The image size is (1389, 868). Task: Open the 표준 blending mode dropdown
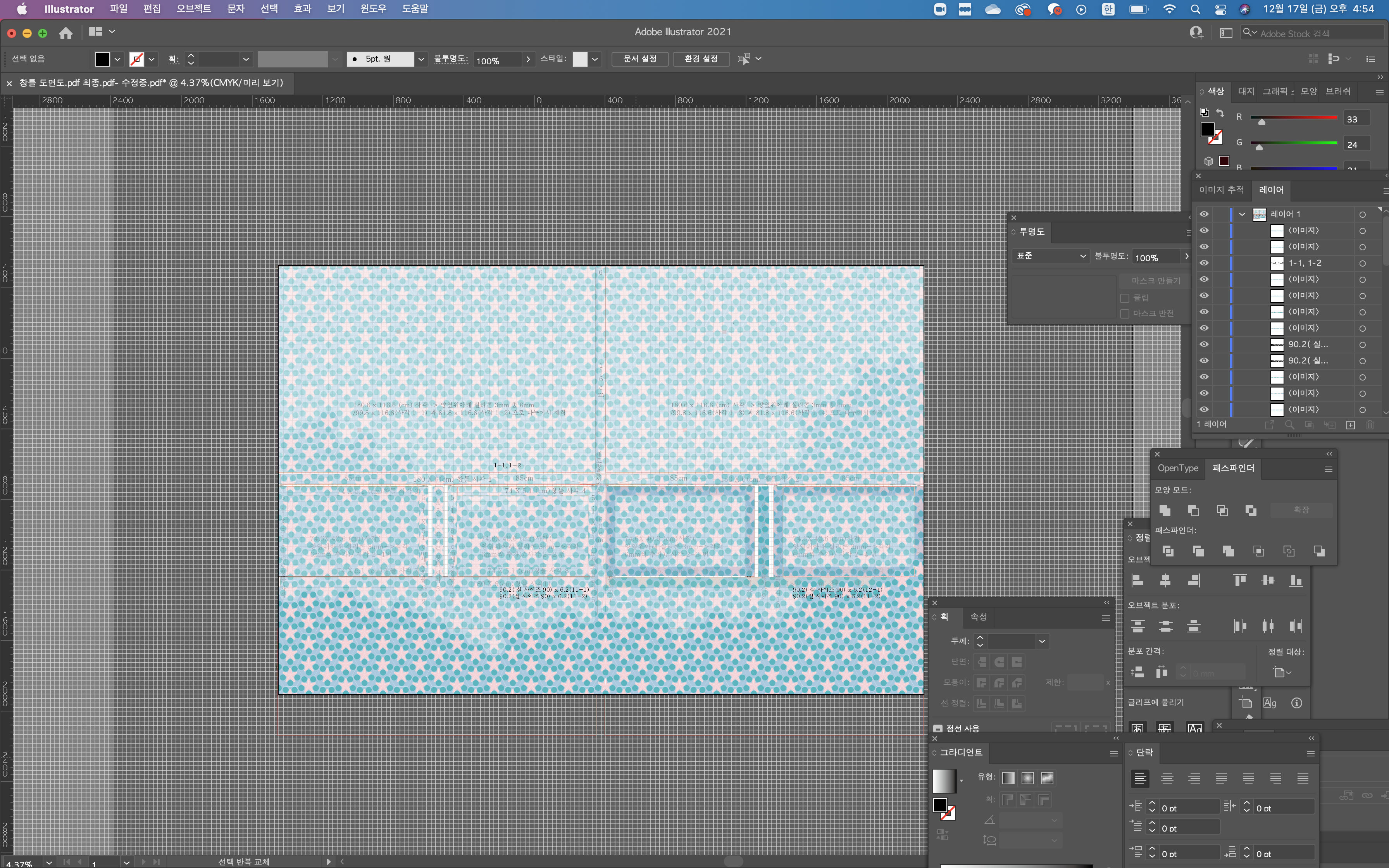point(1050,256)
